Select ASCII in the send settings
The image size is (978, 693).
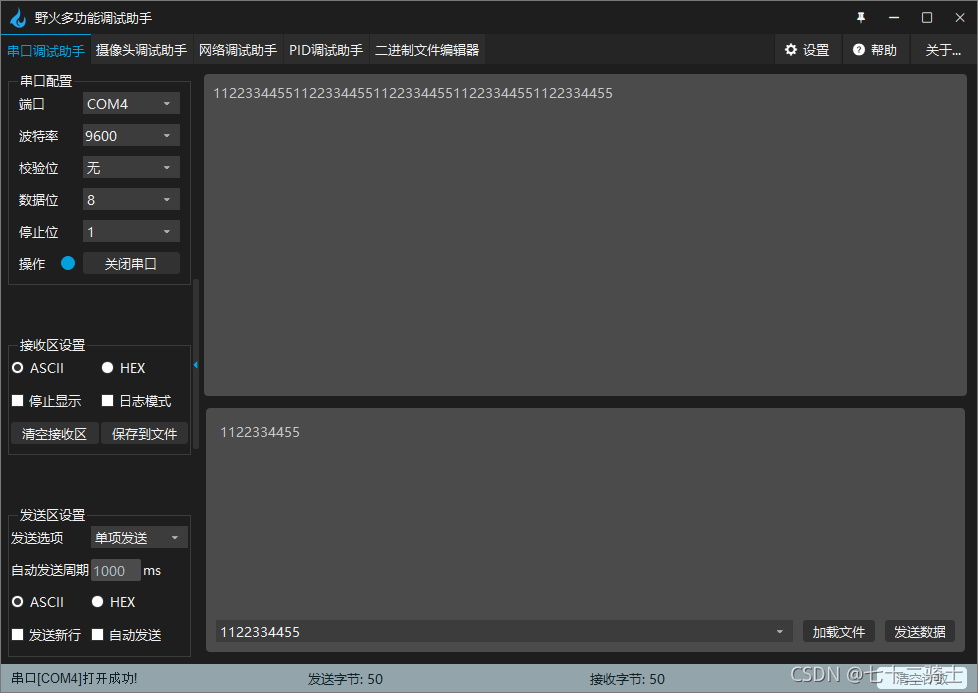(38, 602)
